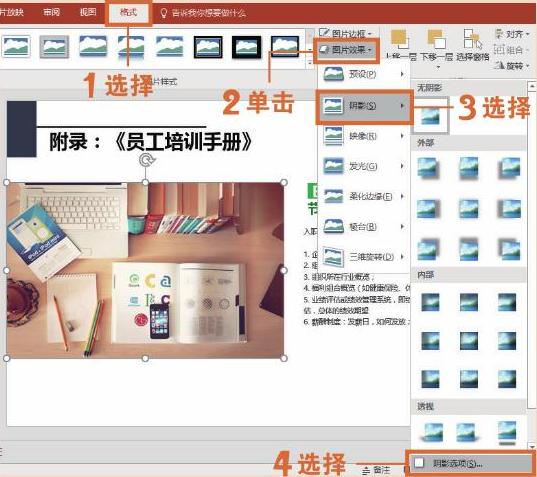Apply the first outer shadow preset

pyautogui.click(x=427, y=168)
